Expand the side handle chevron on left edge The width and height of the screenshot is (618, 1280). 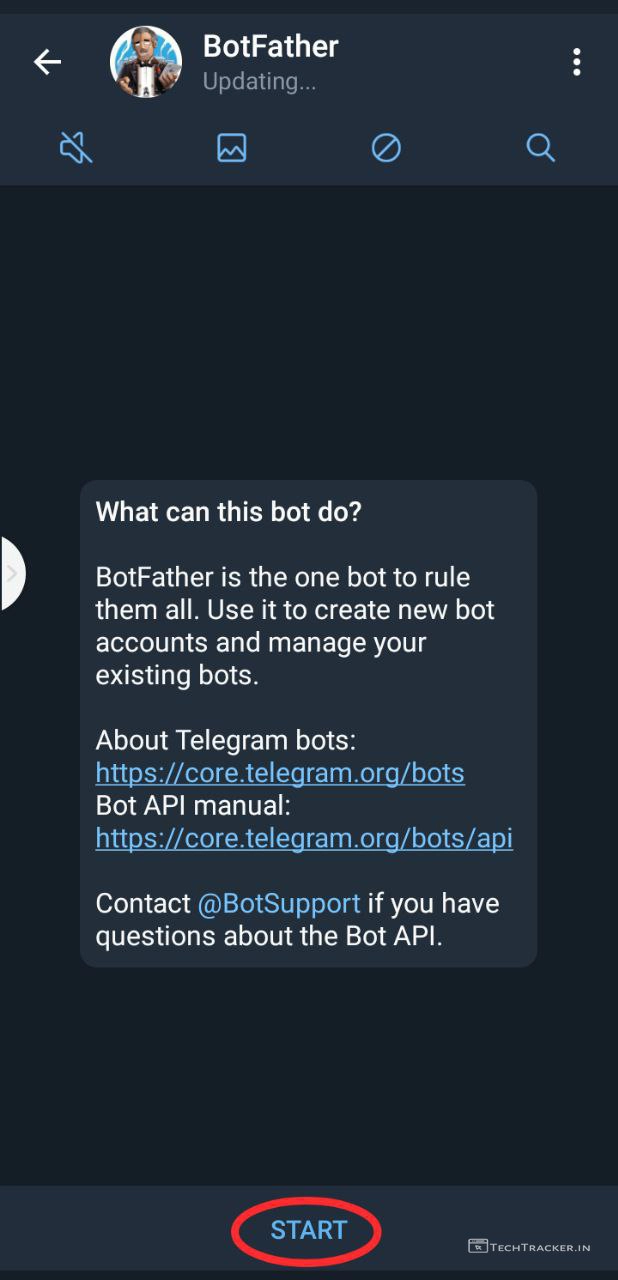[x=12, y=573]
